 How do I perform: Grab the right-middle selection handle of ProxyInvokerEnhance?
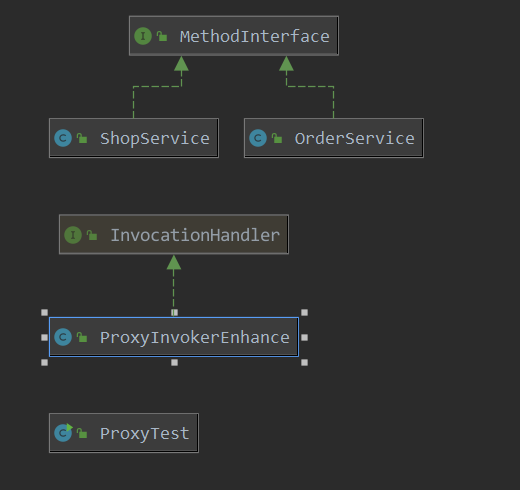click(x=304, y=337)
